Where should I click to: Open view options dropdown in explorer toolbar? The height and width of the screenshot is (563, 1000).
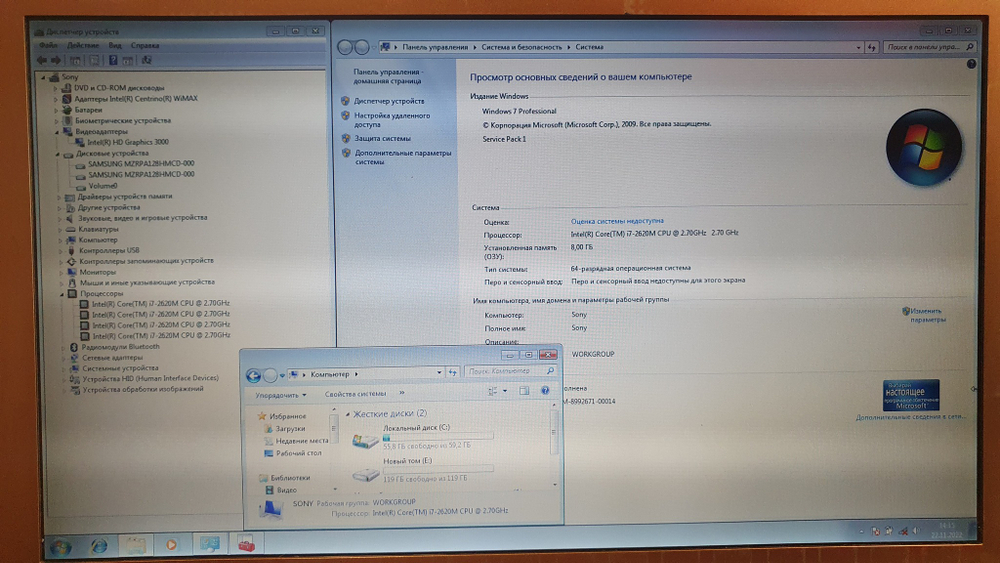pos(505,391)
